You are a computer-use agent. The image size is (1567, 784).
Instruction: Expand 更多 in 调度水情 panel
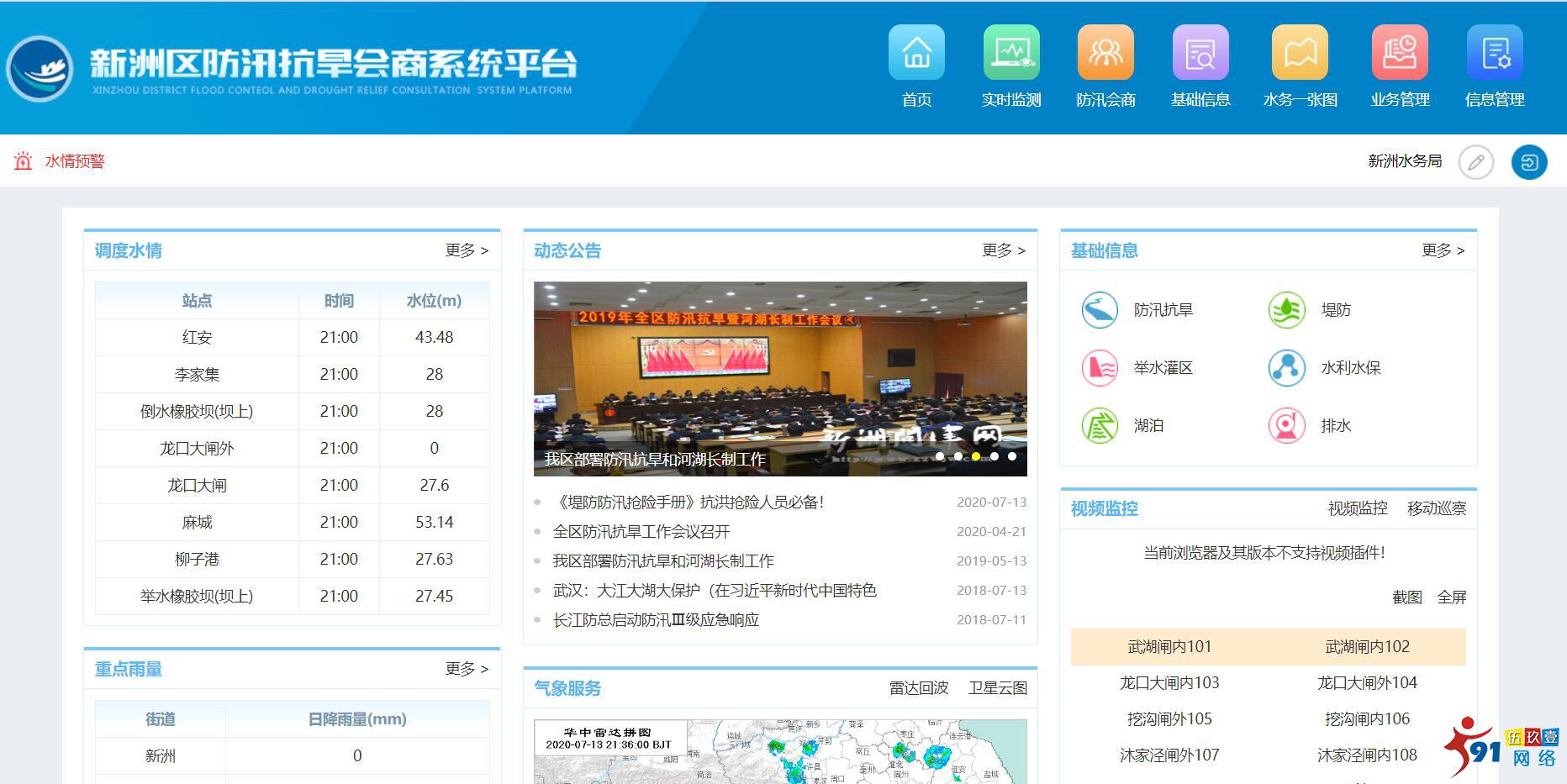pyautogui.click(x=467, y=250)
